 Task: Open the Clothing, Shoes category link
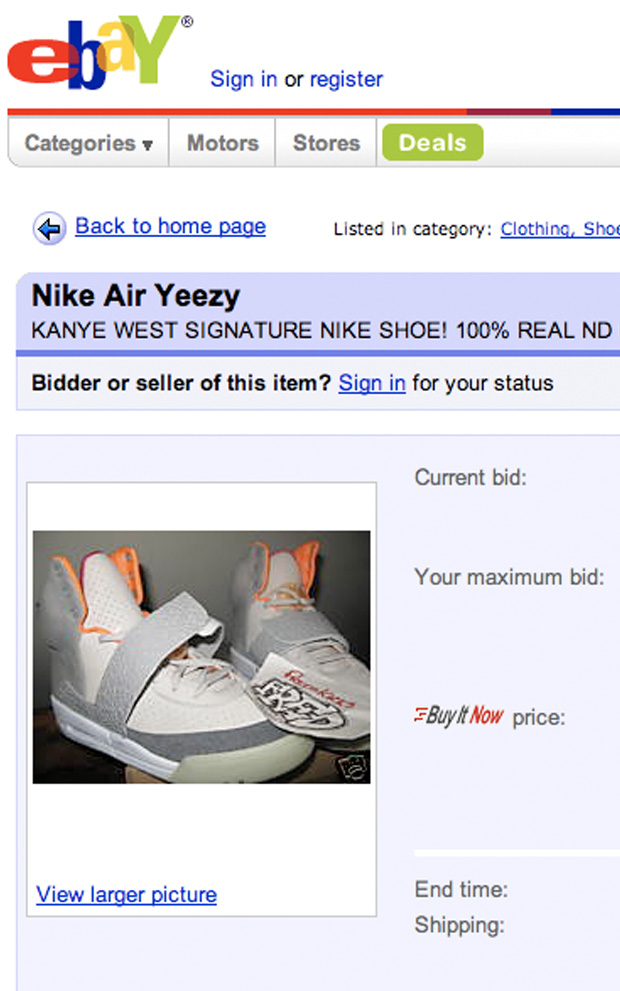[x=560, y=229]
